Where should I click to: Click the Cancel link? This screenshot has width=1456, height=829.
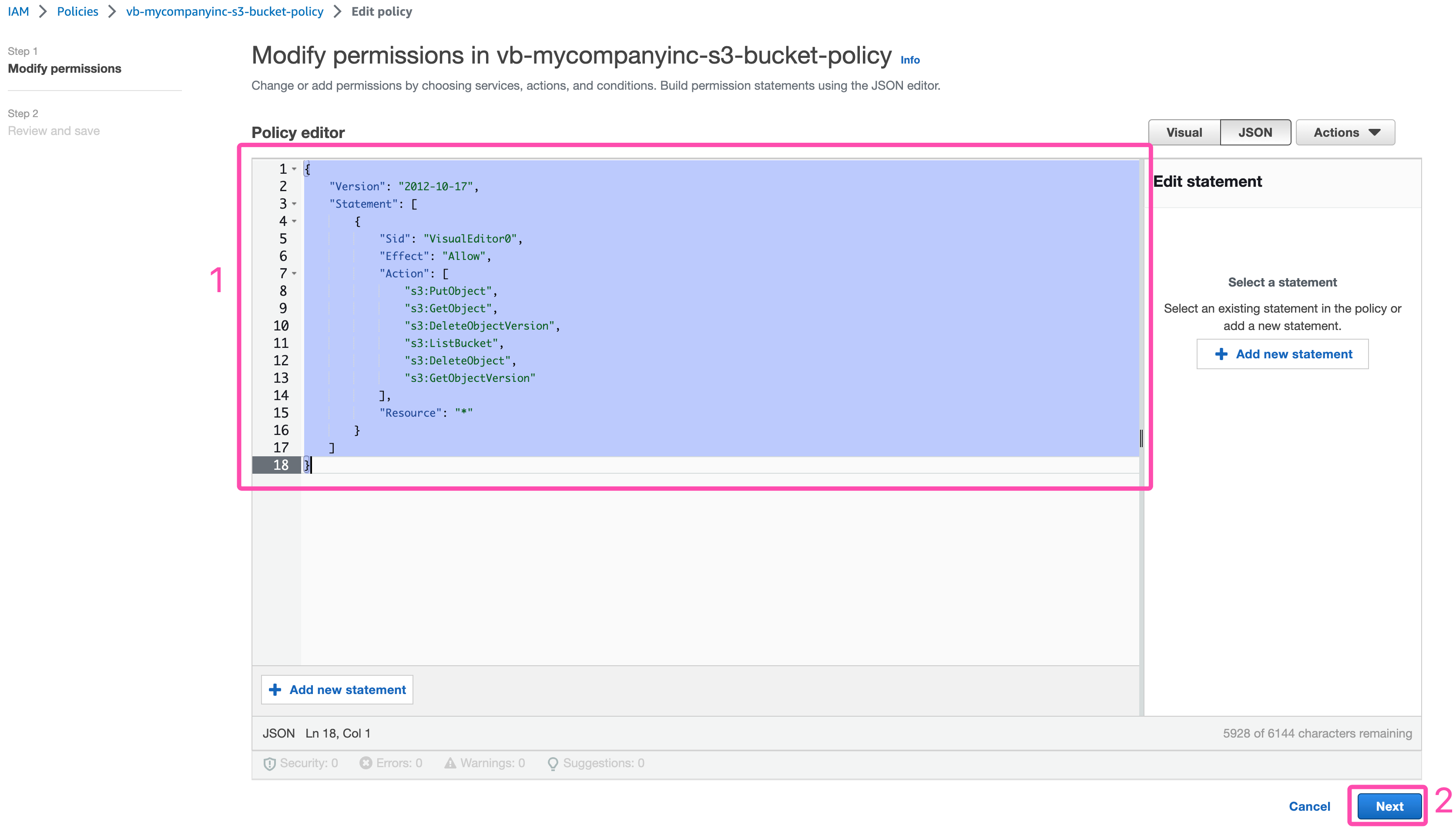coord(1309,806)
